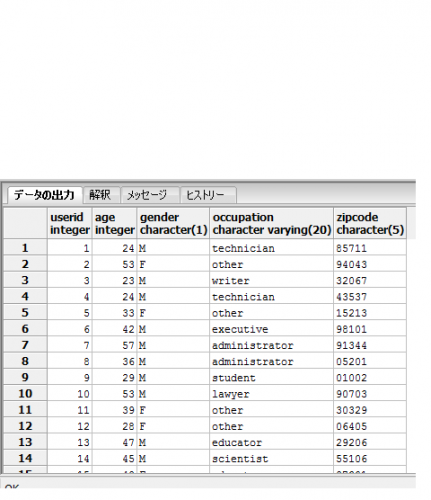Select row header 14

[25, 458]
